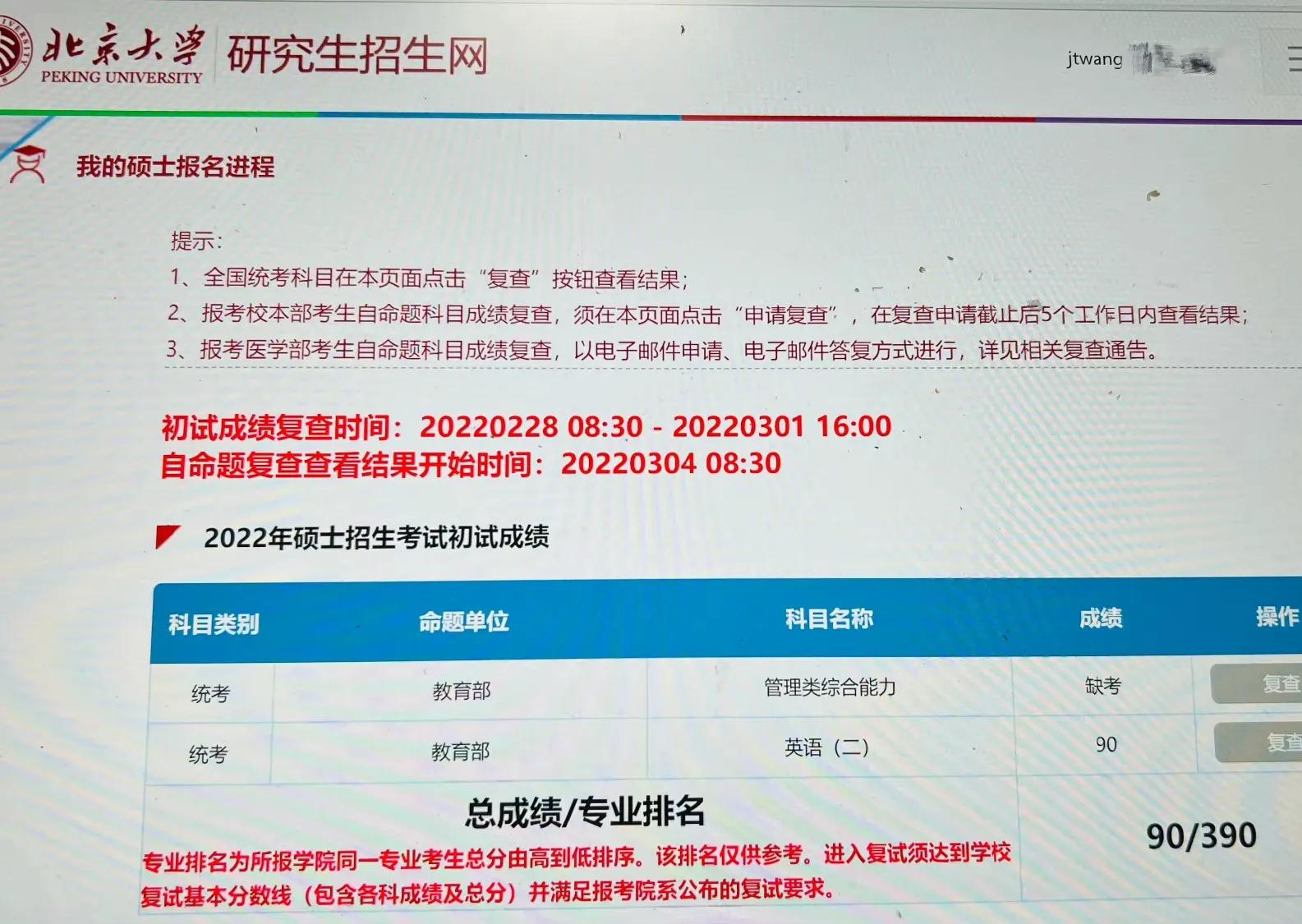This screenshot has height=924, width=1302.
Task: Click the 缺考 score cell
Action: (x=1103, y=686)
